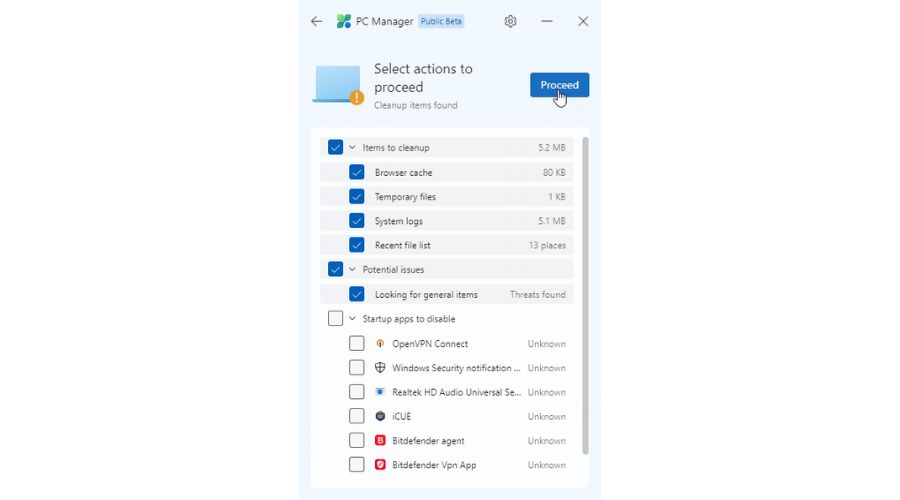Check the OpenVPN Connect checkbox
Viewport: 900px width, 500px height.
(356, 343)
